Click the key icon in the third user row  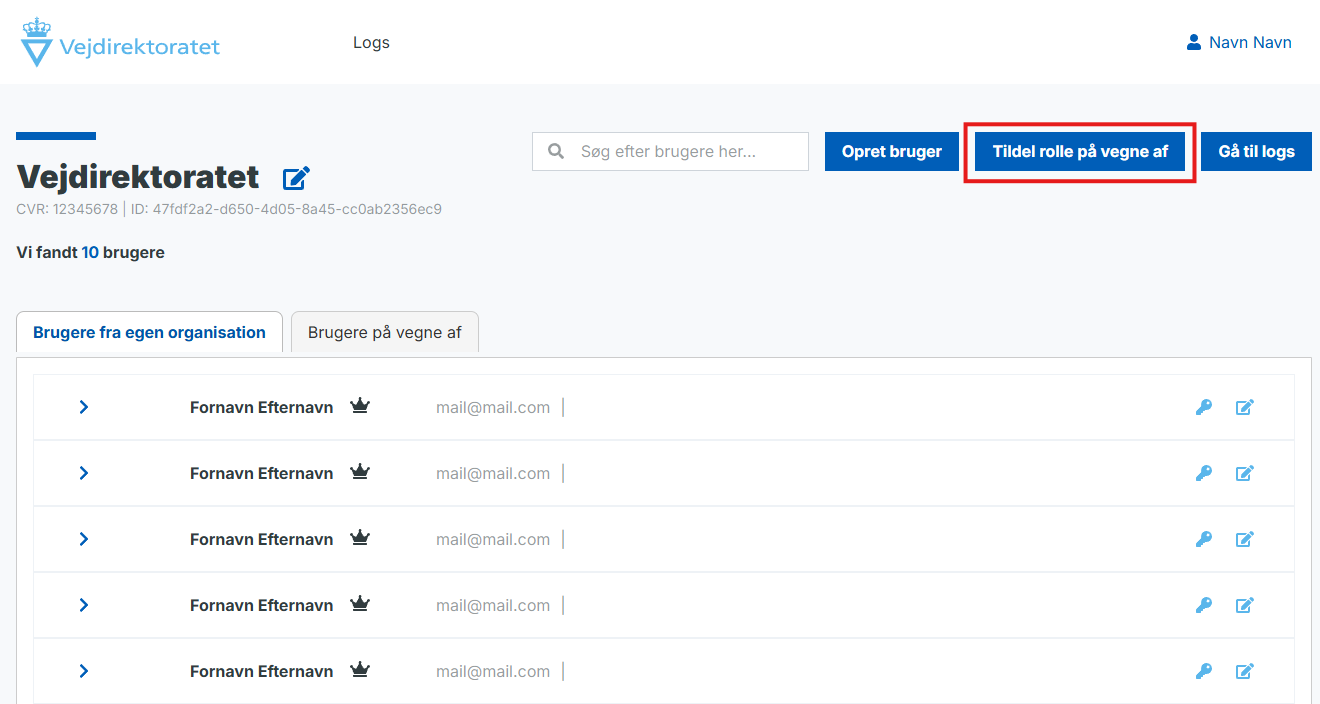(x=1204, y=539)
